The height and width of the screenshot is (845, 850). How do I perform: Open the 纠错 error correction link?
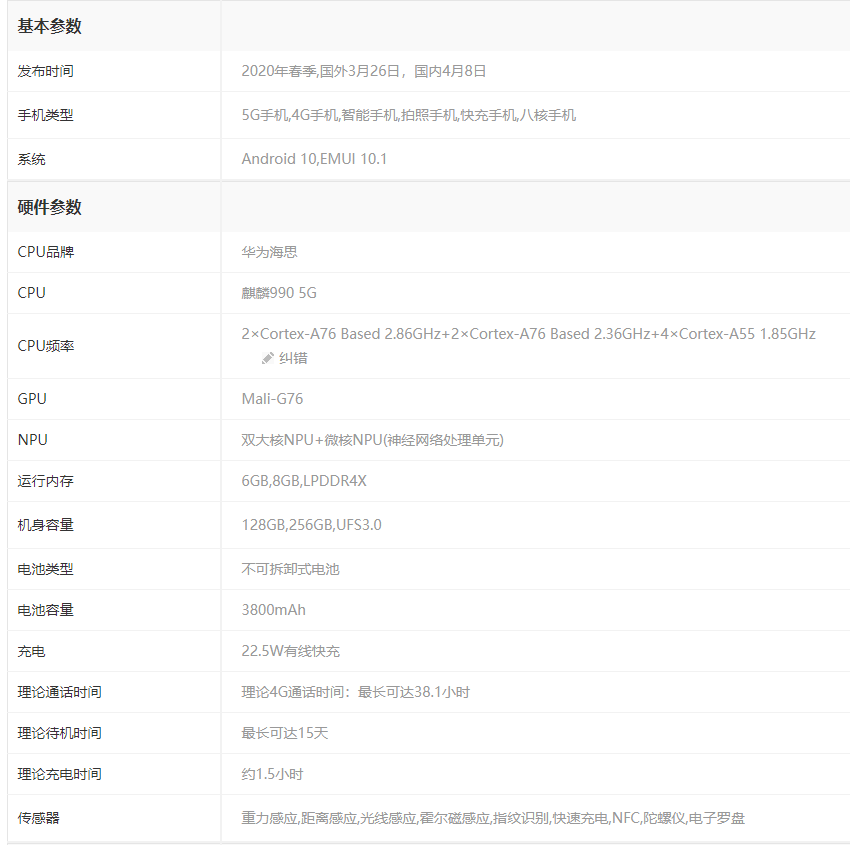point(293,358)
